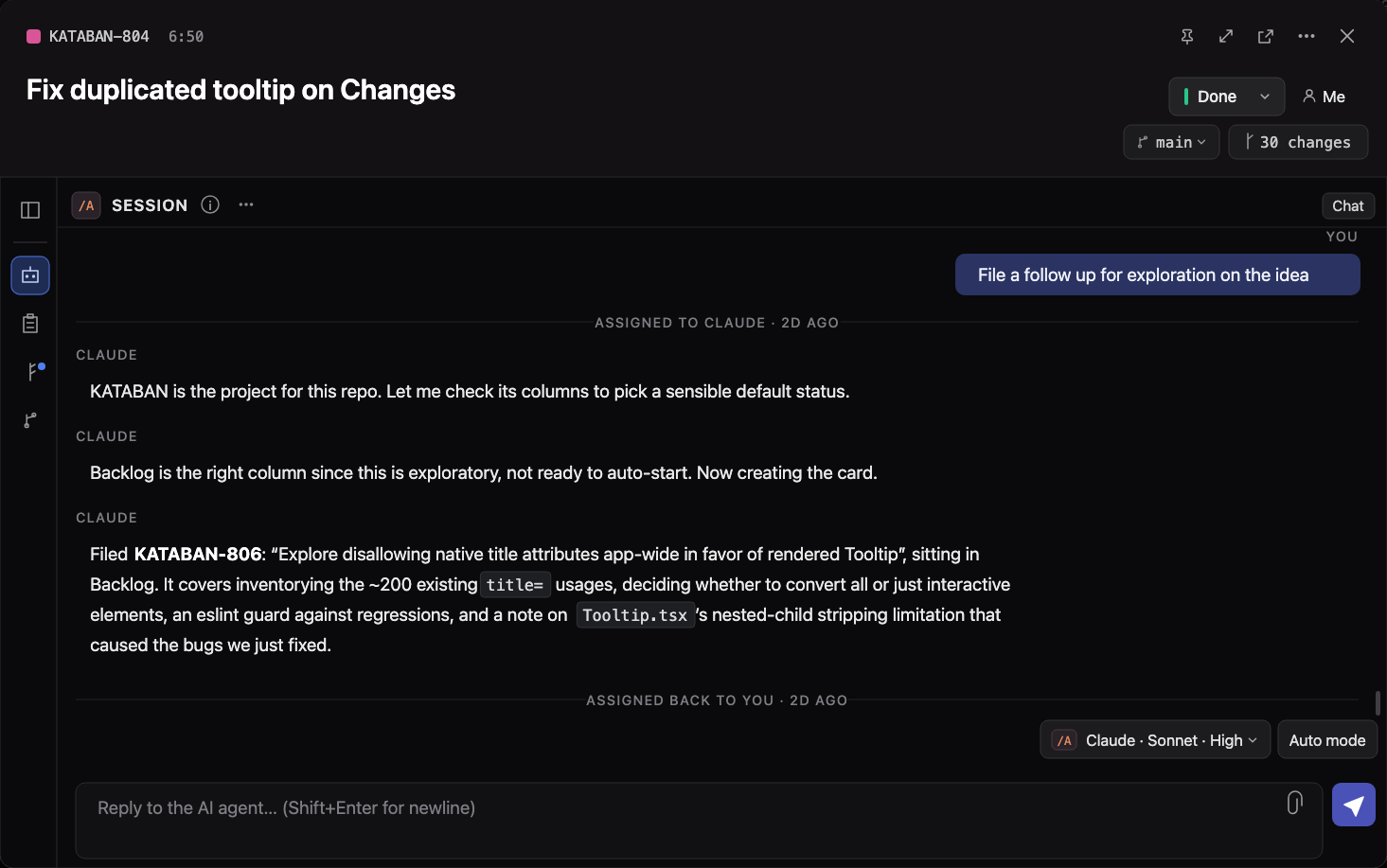The image size is (1387, 868).
Task: Click the reply to AI agent input field
Action: (x=699, y=820)
